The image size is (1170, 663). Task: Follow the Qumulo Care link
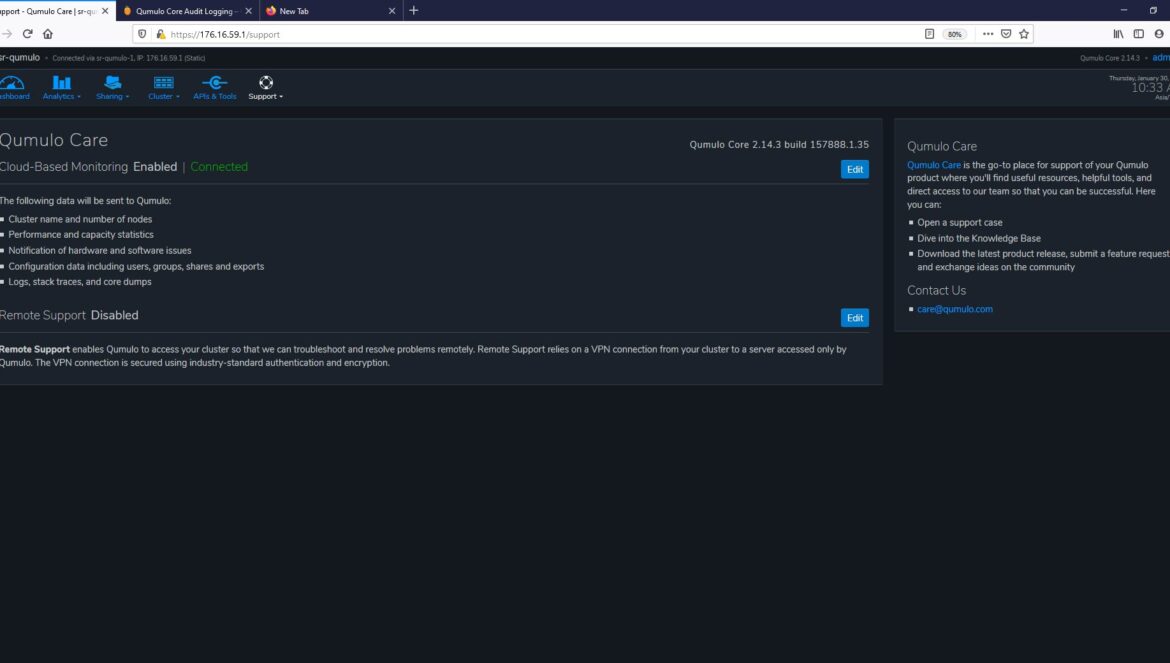(933, 165)
